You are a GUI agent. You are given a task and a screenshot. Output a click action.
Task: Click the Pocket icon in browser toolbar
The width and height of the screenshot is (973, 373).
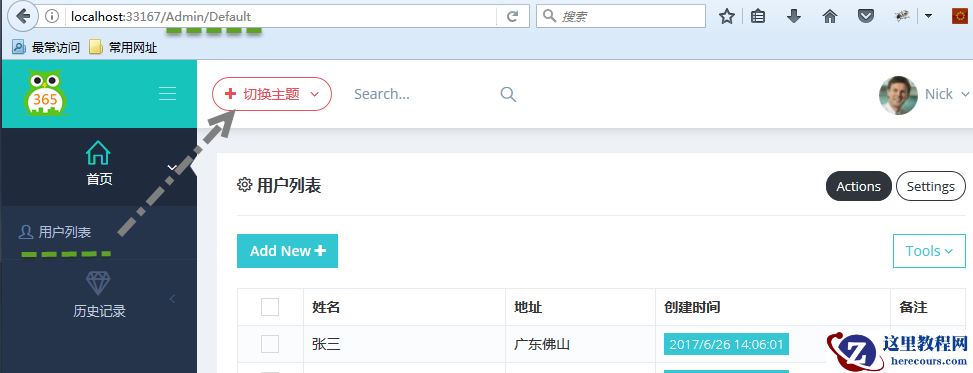pos(866,17)
